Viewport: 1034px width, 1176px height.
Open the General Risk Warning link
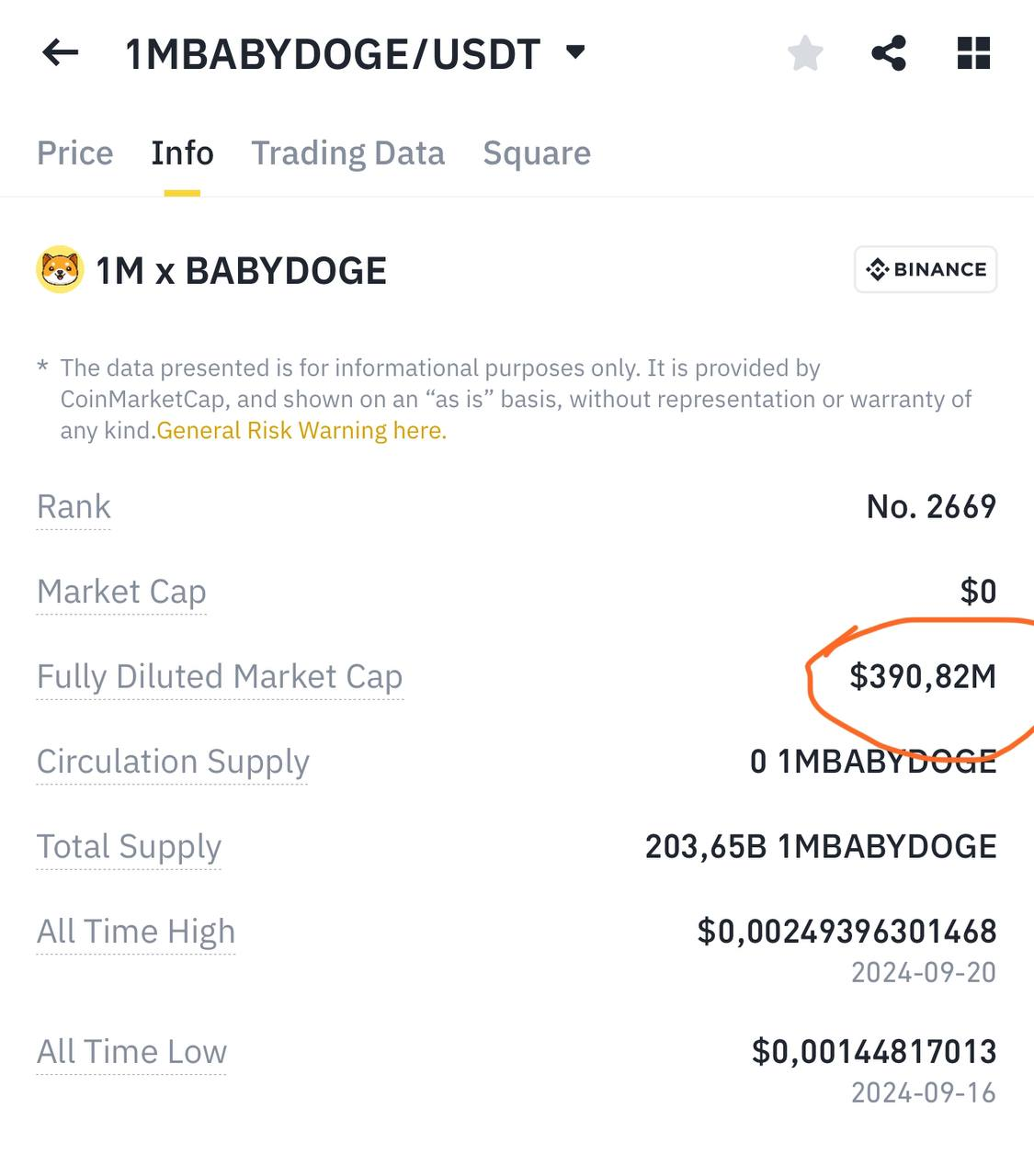coord(301,431)
